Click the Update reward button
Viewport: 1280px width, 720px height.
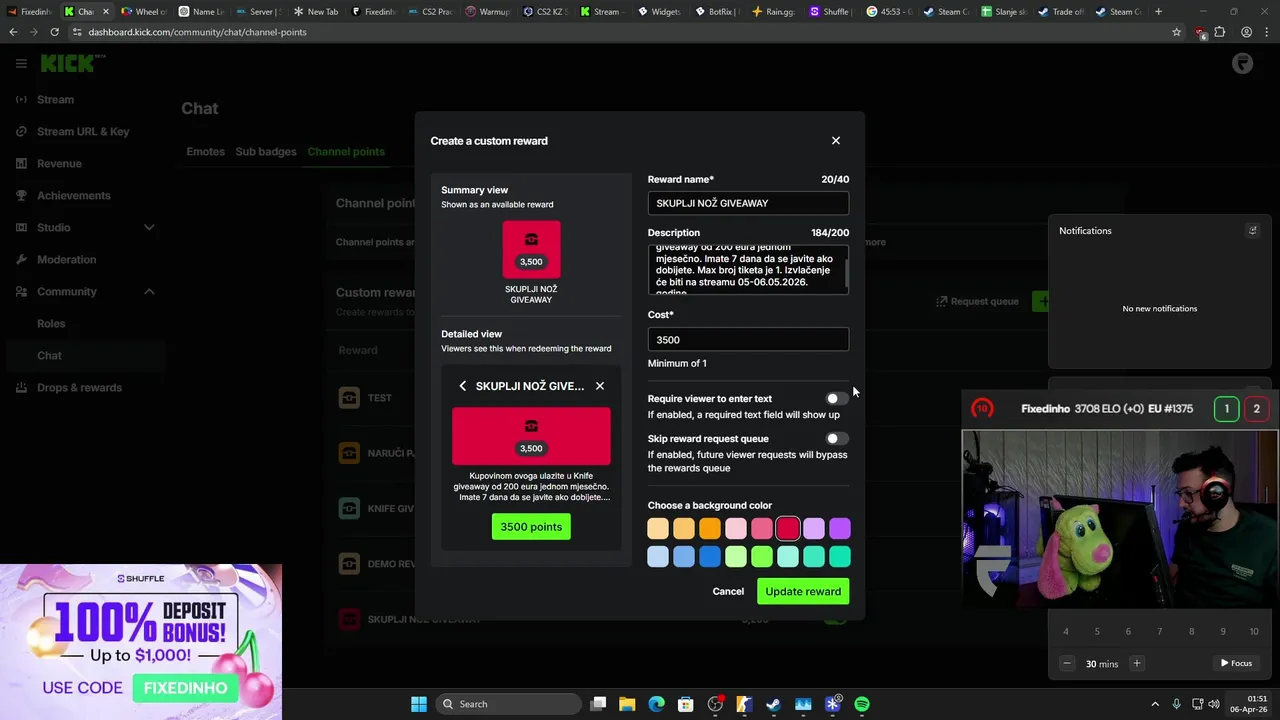tap(803, 591)
